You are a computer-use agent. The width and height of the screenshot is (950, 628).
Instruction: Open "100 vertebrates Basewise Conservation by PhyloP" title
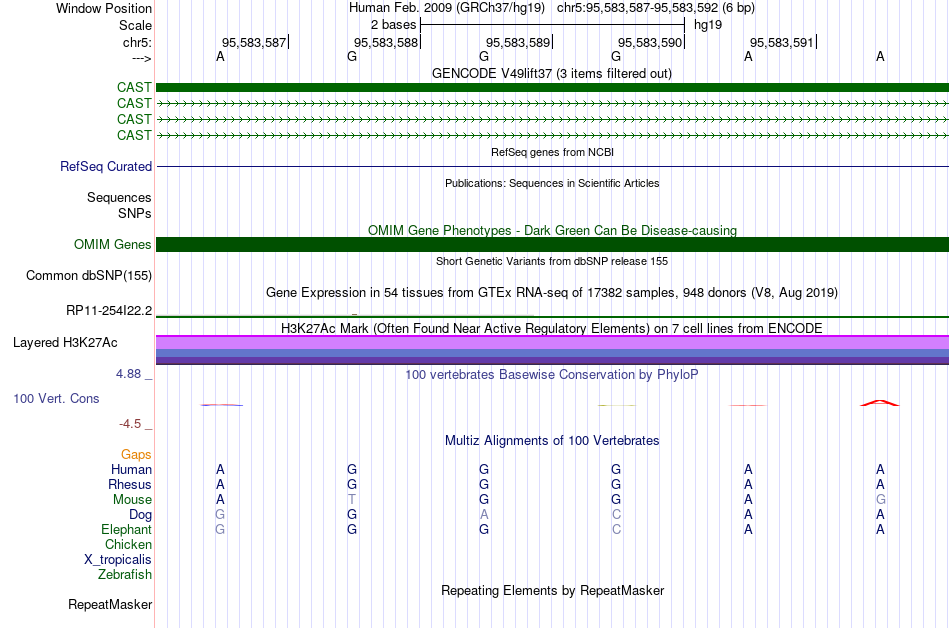click(x=552, y=375)
